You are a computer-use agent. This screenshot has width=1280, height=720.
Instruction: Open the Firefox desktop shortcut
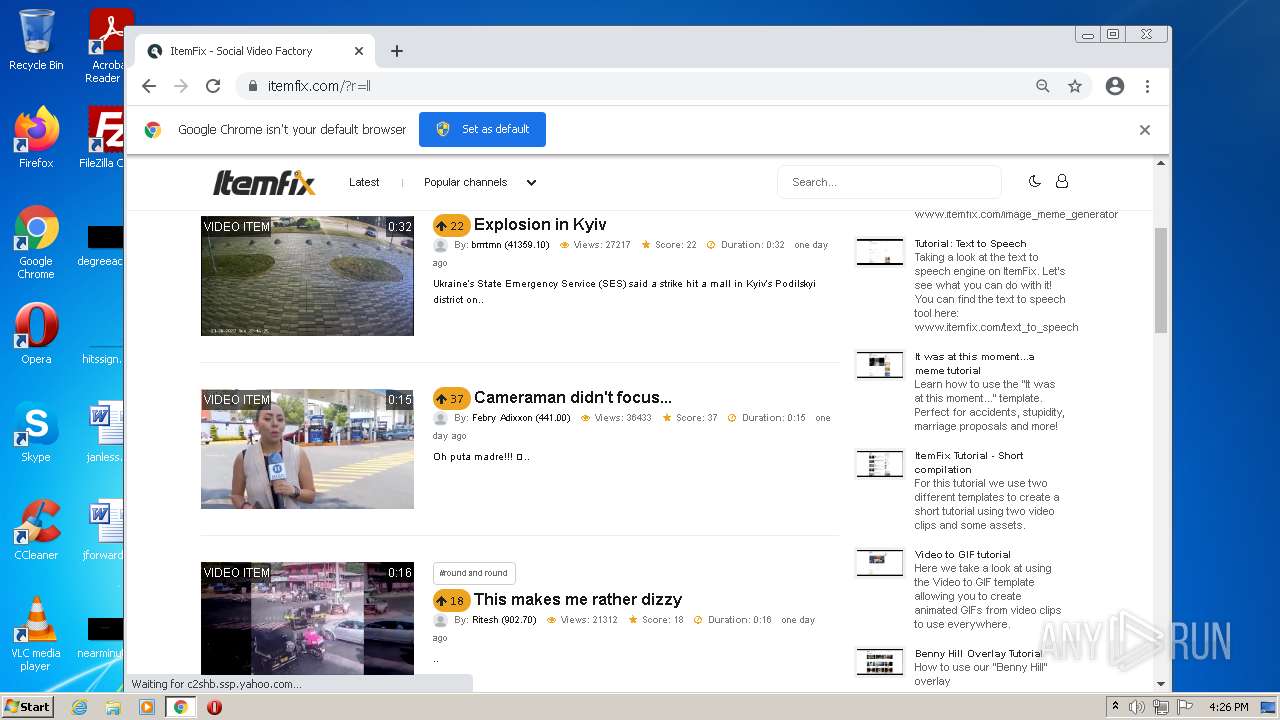tap(36, 138)
